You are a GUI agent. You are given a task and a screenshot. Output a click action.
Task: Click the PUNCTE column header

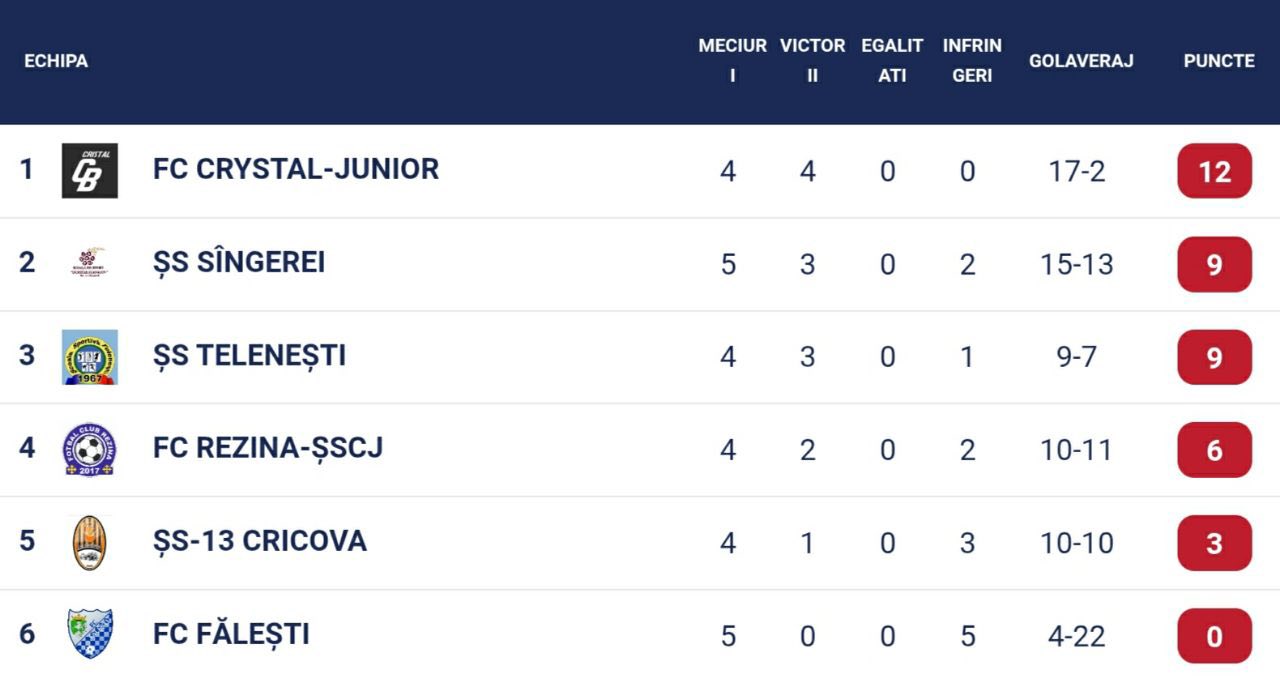tap(1218, 61)
